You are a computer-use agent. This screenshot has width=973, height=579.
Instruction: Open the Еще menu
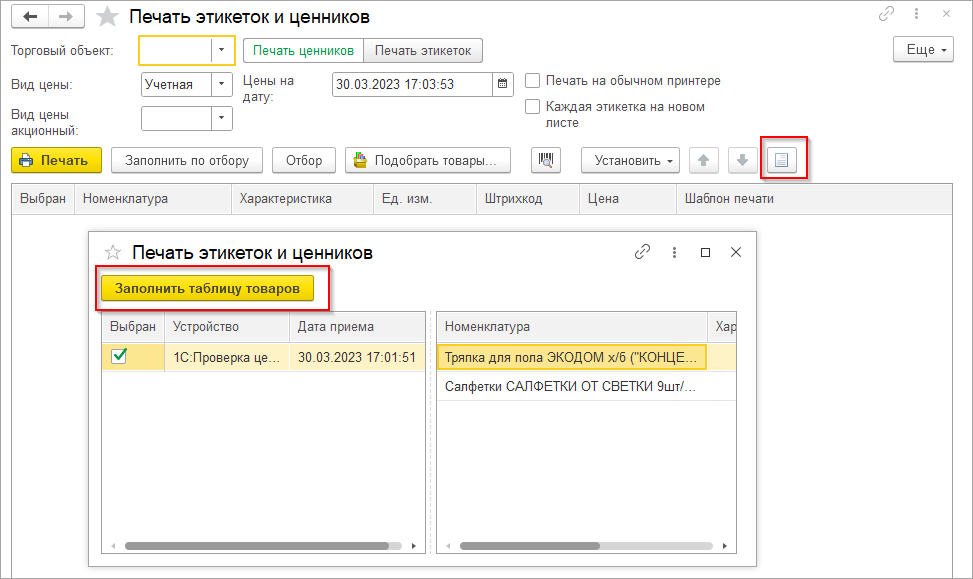923,50
